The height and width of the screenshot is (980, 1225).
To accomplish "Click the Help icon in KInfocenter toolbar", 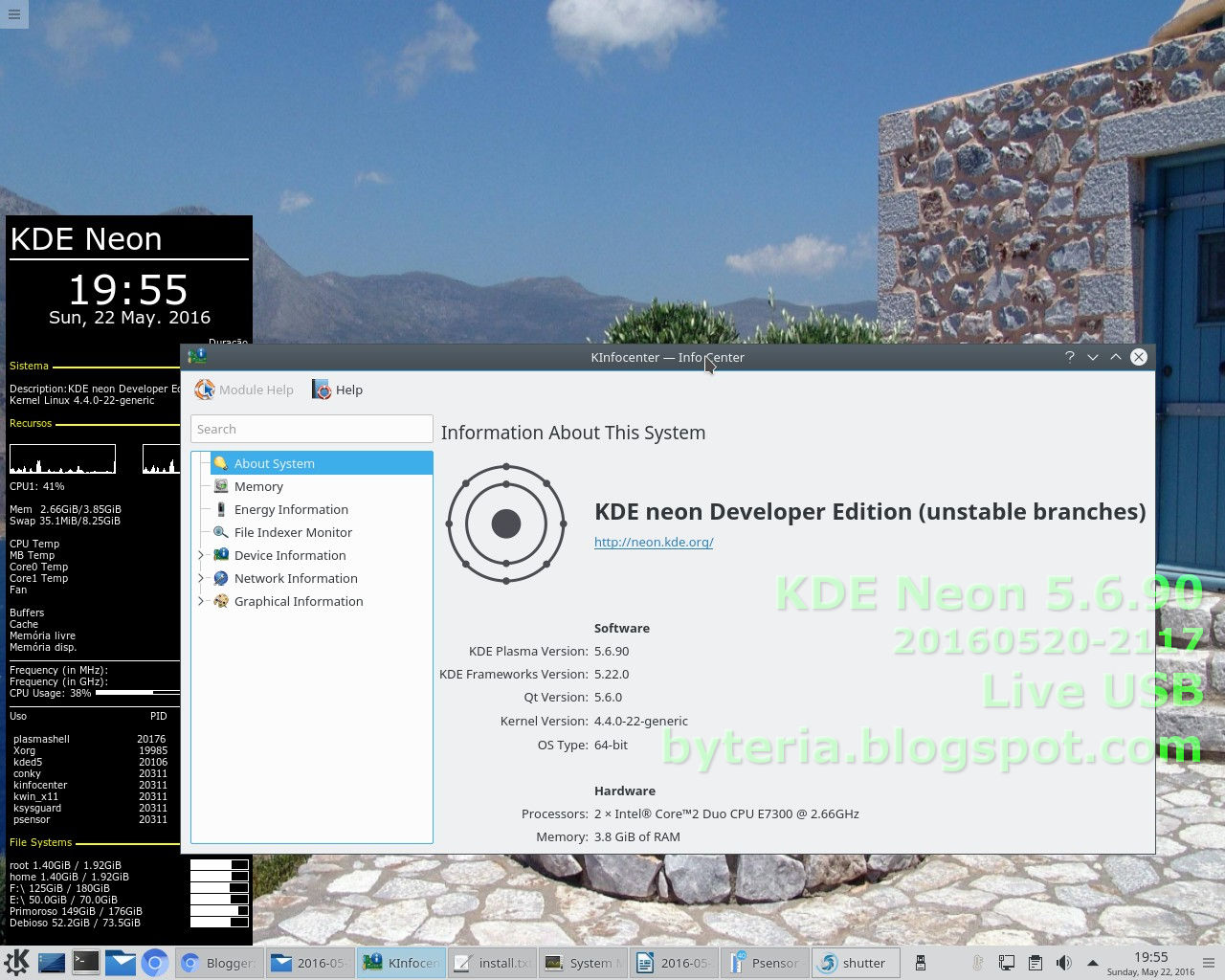I will point(321,390).
